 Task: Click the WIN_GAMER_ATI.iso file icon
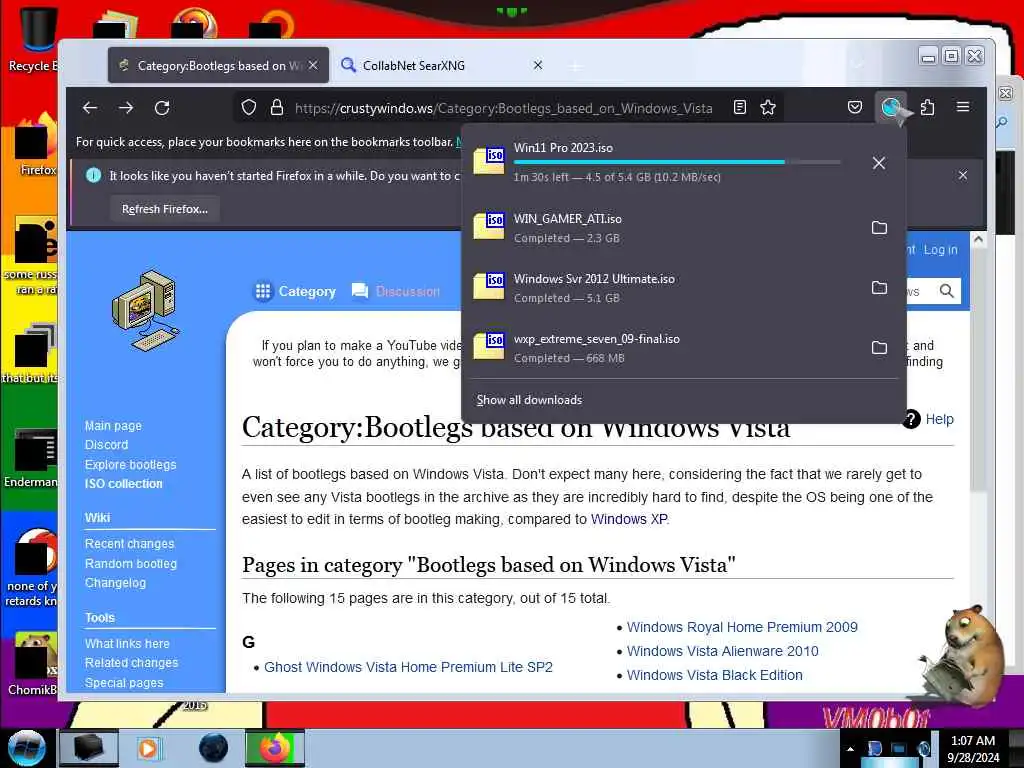(x=489, y=226)
